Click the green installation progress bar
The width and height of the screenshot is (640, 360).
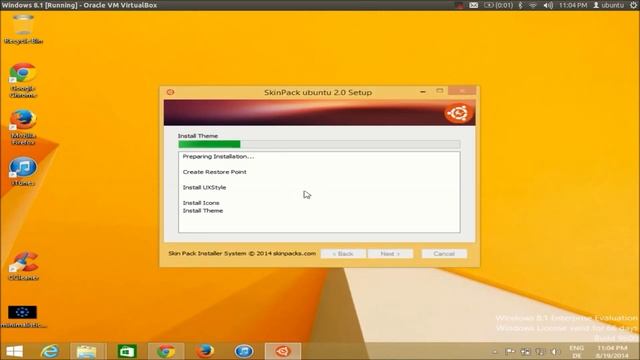click(x=319, y=144)
